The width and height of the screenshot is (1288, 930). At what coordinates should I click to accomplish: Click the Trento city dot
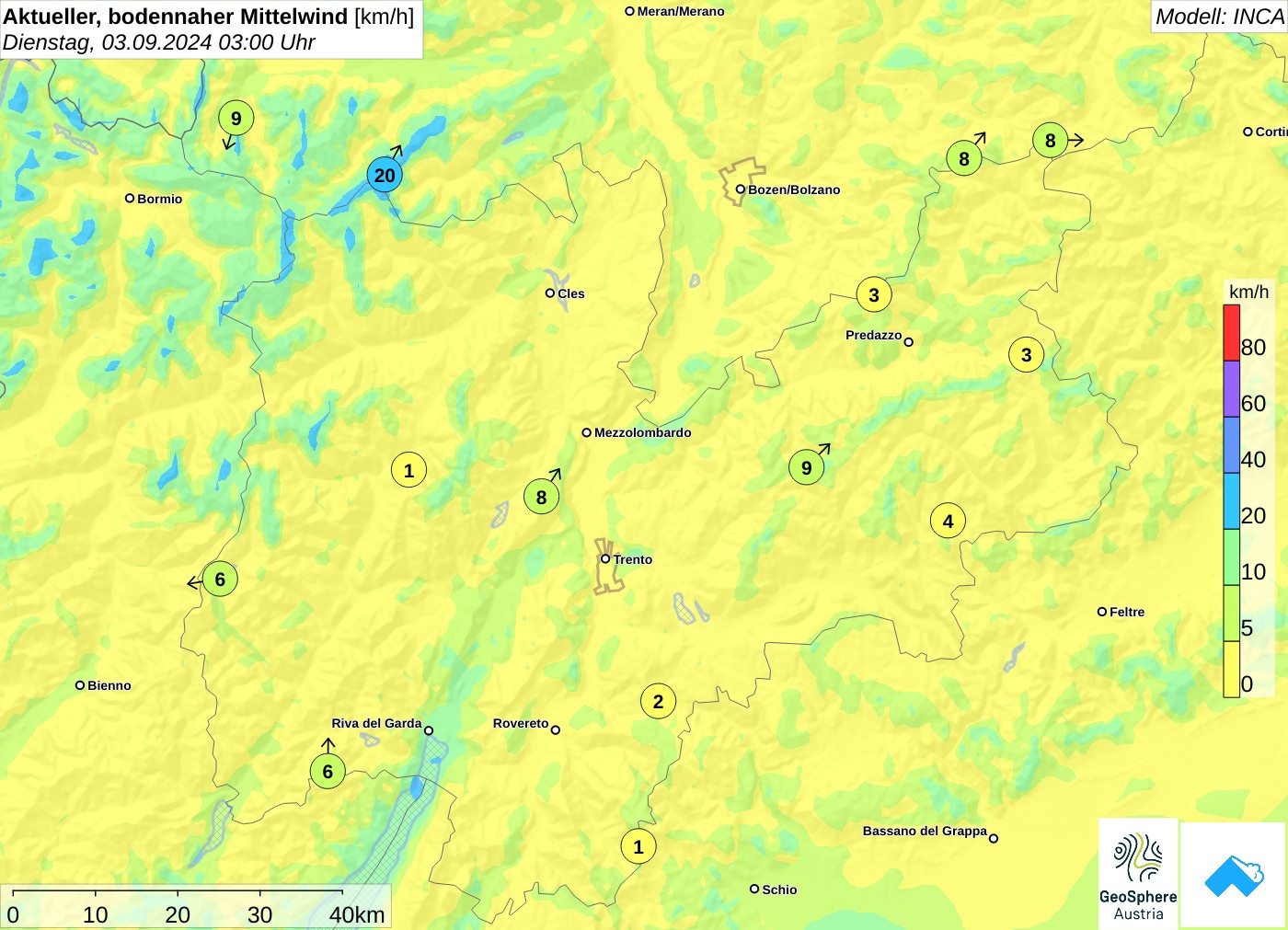pyautogui.click(x=605, y=558)
